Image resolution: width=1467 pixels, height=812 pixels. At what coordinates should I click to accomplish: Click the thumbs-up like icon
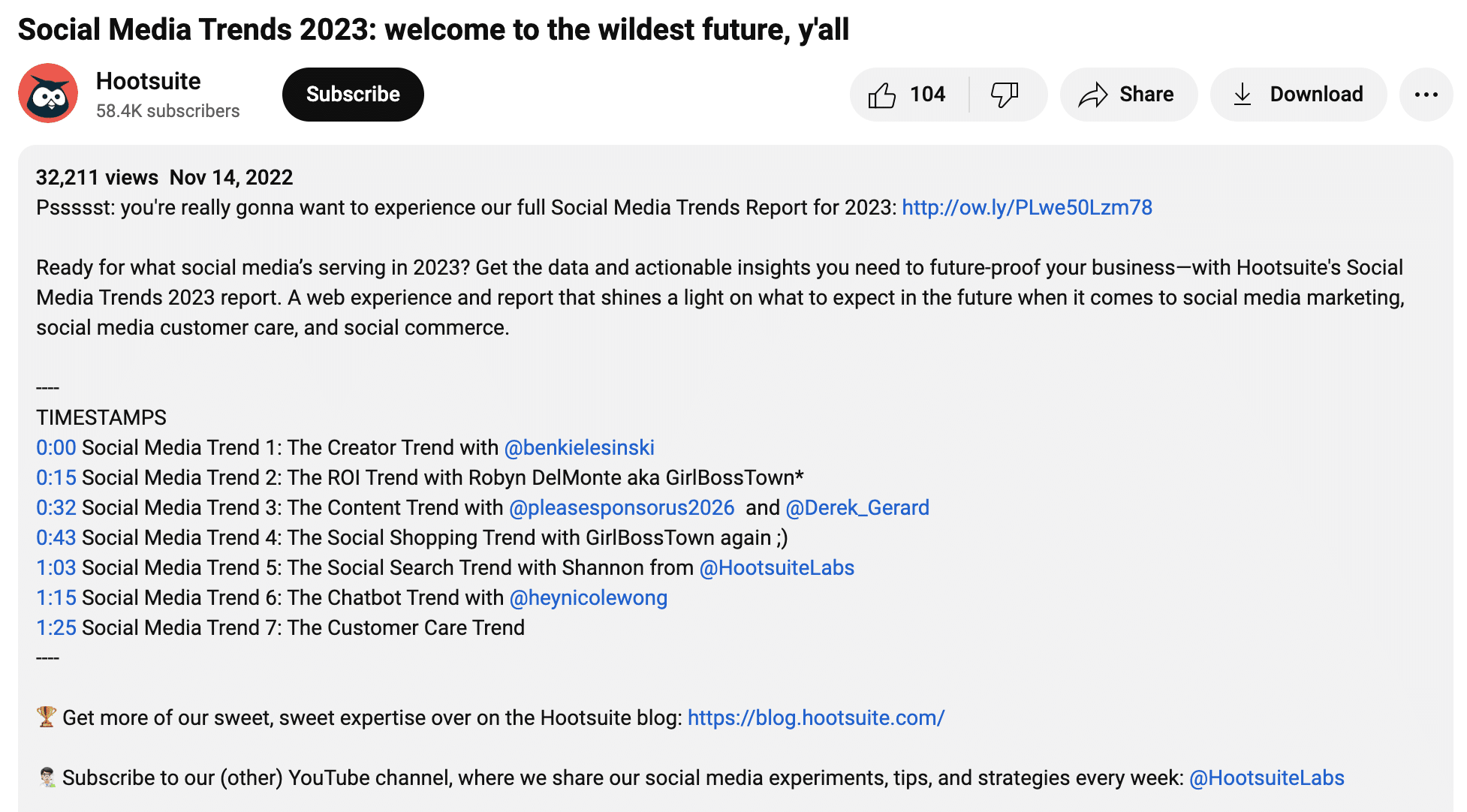884,95
